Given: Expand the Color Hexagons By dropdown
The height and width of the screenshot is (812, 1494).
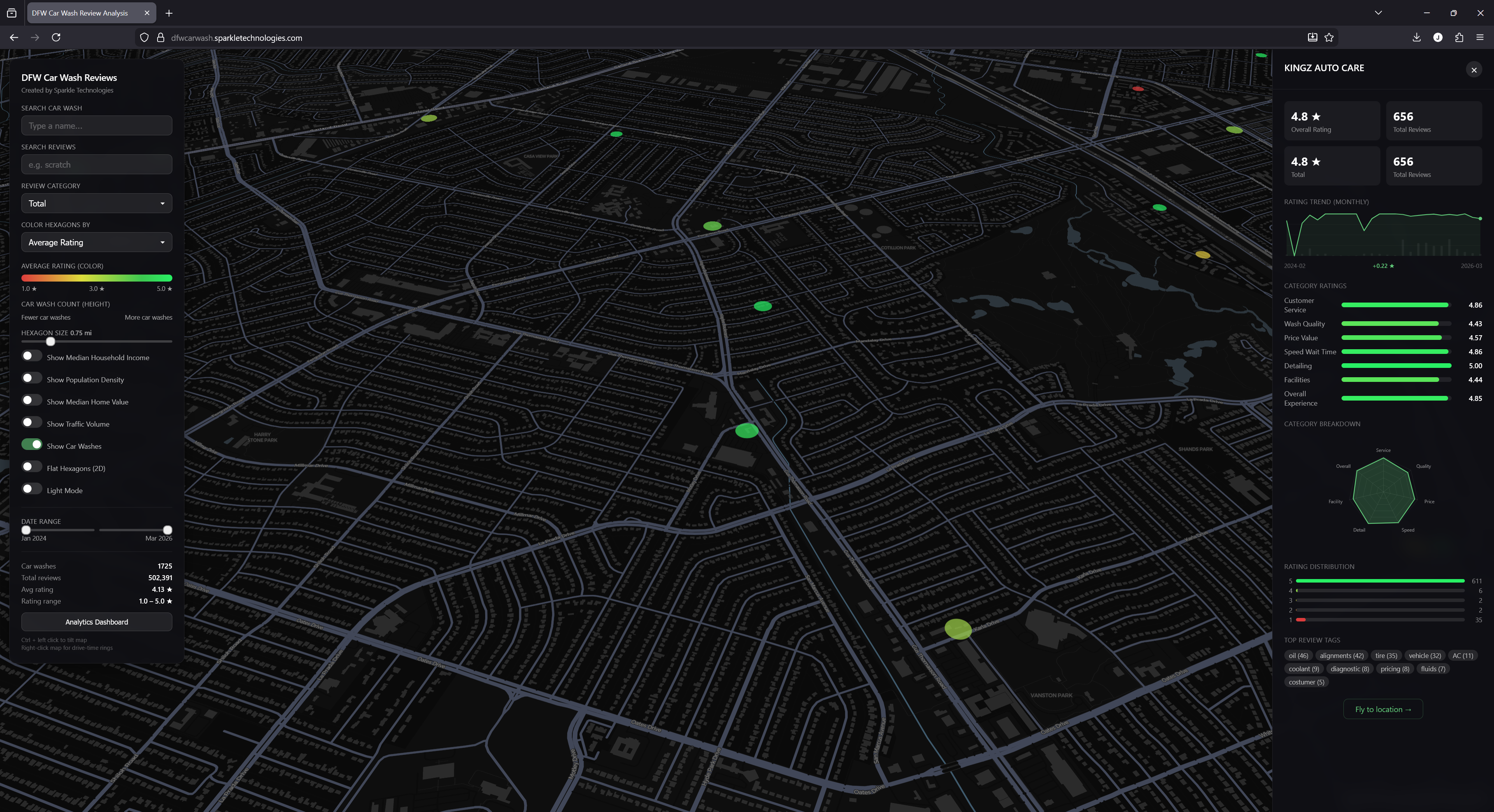Looking at the screenshot, I should pos(97,242).
